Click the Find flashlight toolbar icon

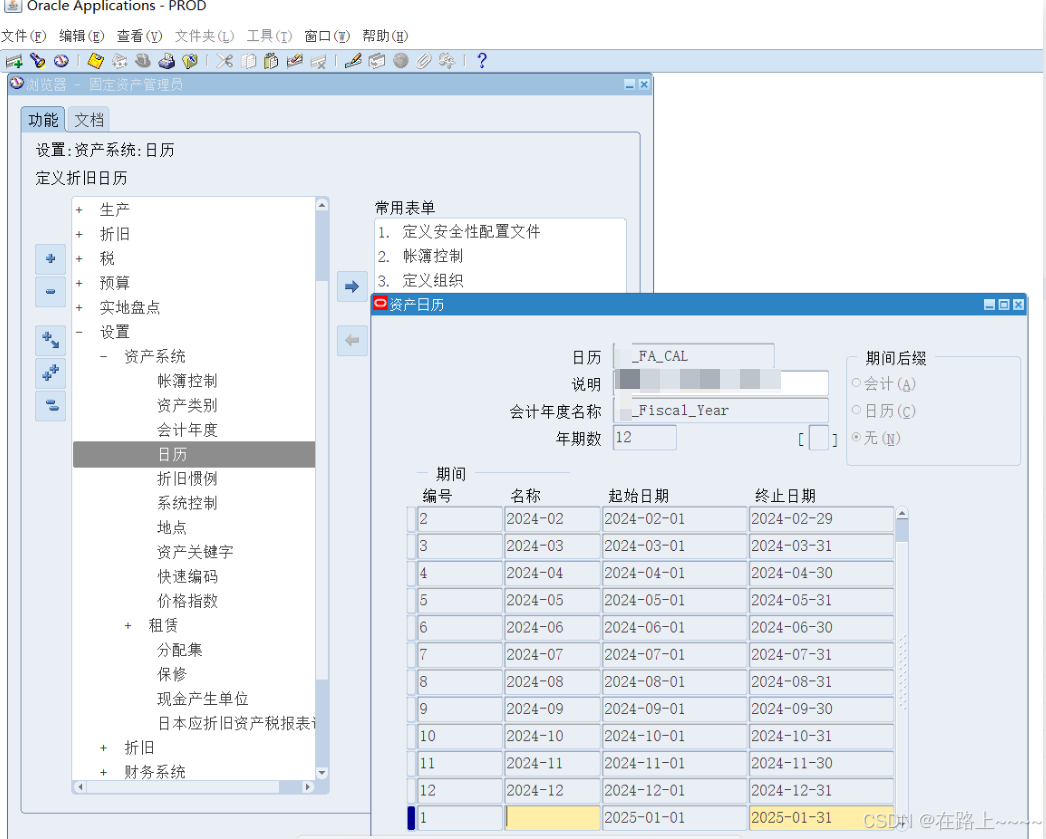coord(37,61)
